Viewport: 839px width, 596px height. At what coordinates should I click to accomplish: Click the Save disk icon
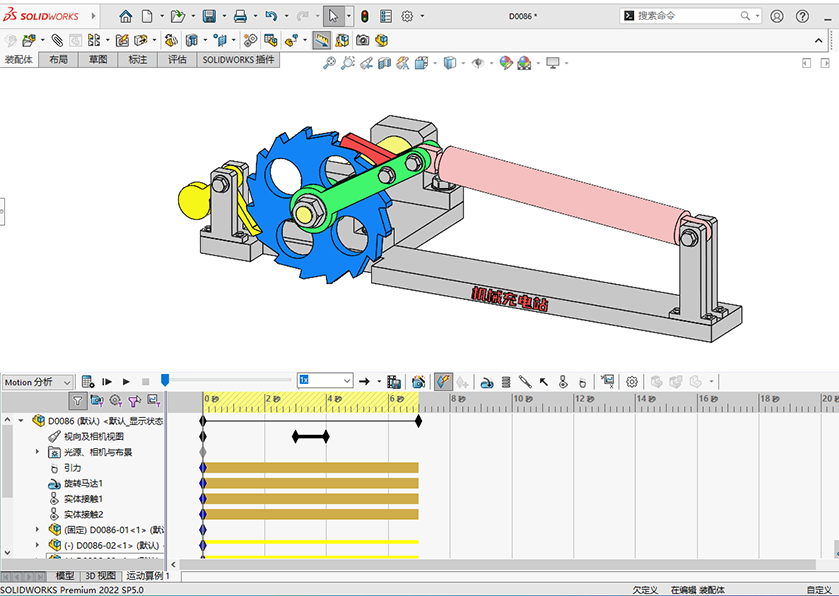pyautogui.click(x=209, y=16)
